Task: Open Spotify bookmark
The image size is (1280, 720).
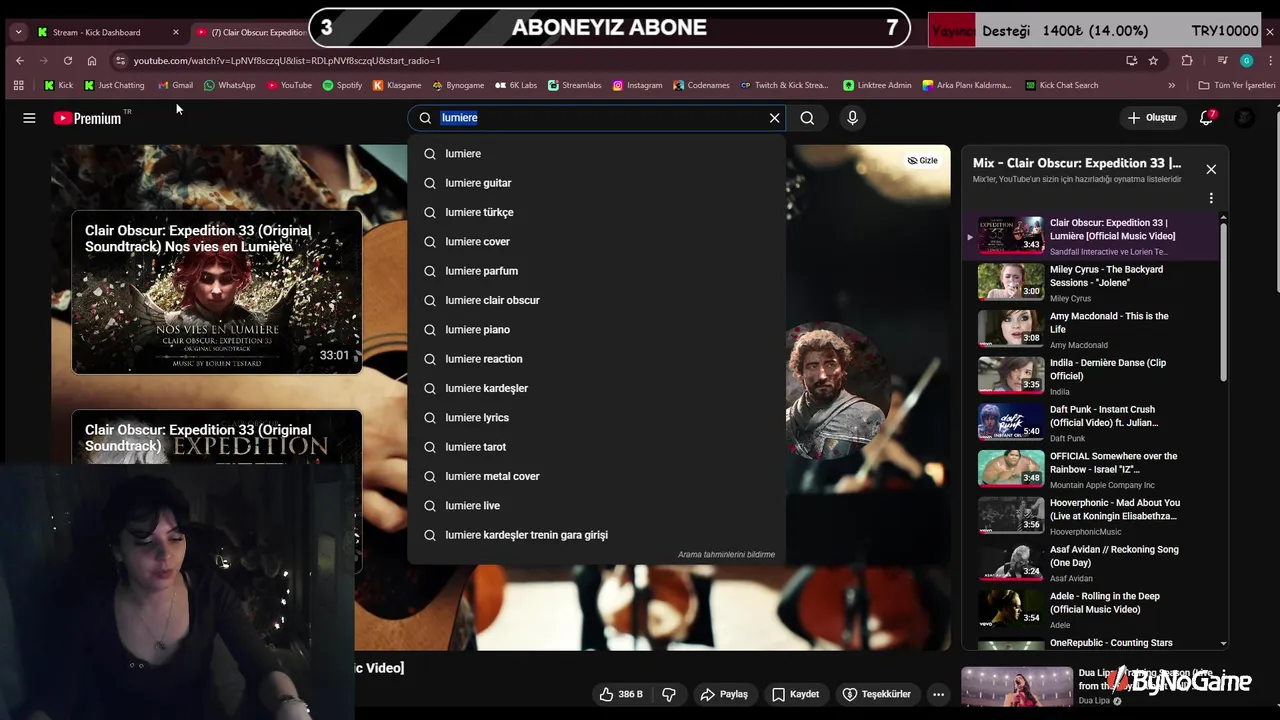Action: point(342,85)
